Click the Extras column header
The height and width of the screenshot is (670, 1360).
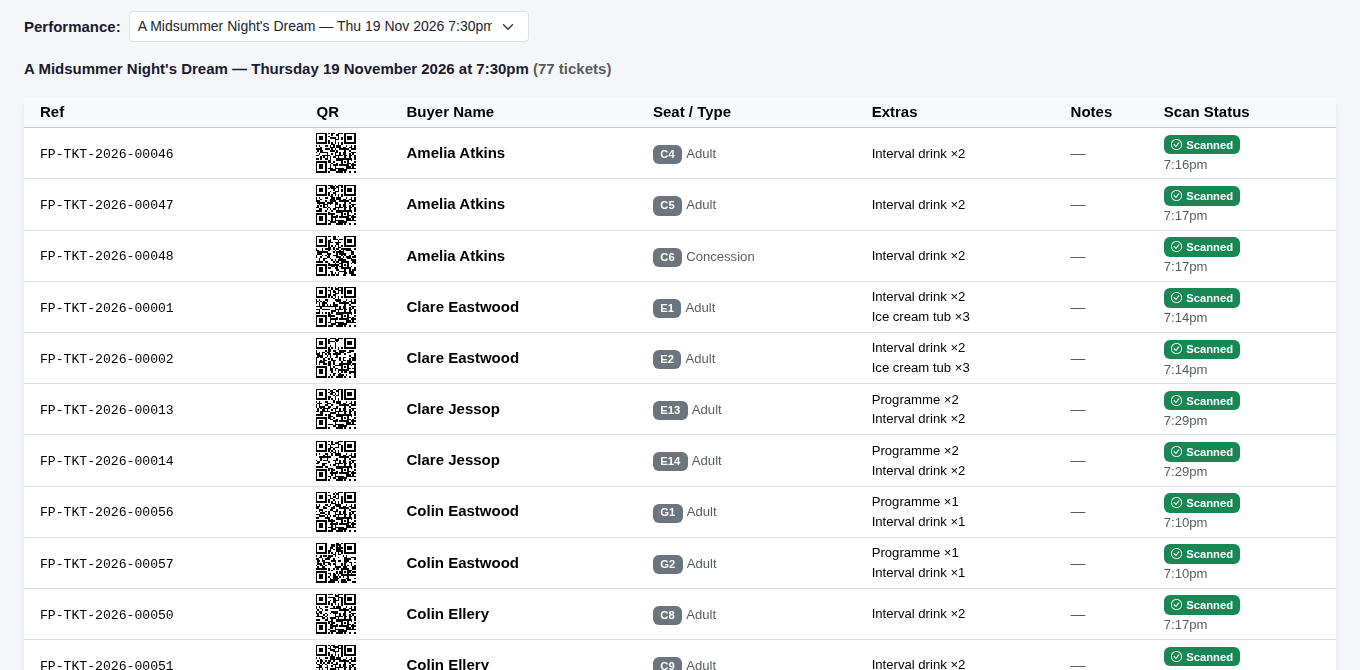(894, 112)
